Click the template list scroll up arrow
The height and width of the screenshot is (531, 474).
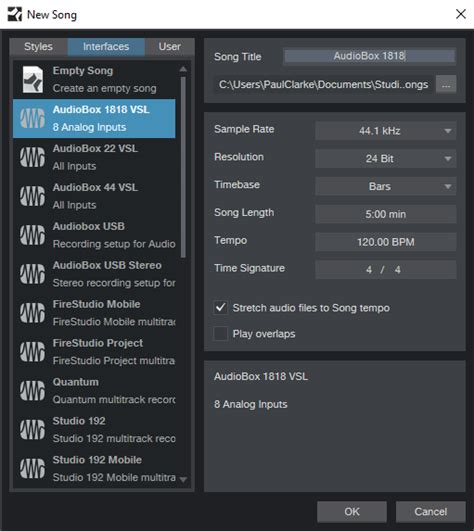point(183,69)
